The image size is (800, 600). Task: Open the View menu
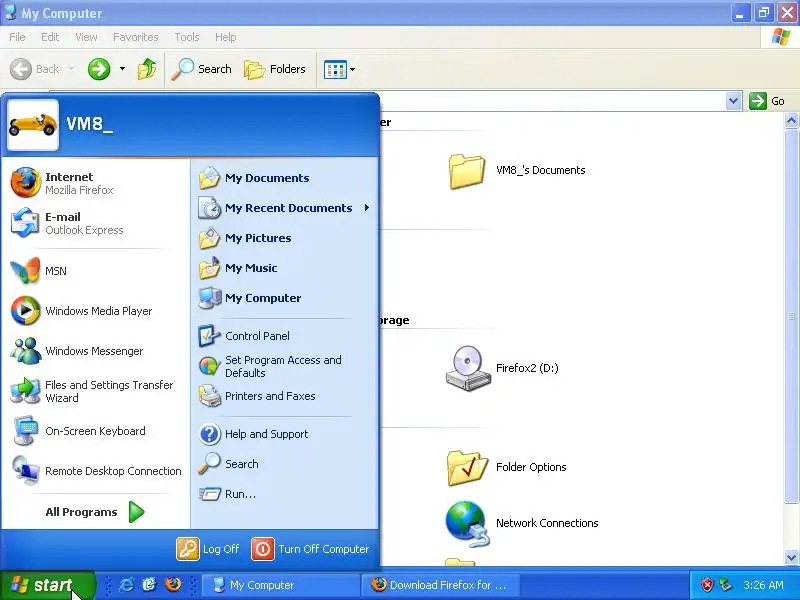click(x=86, y=37)
